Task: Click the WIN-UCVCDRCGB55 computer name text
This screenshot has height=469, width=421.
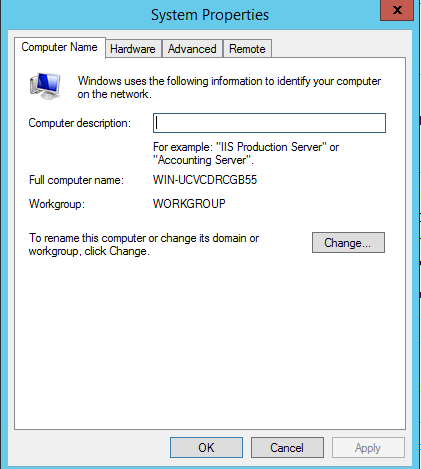Action: click(x=205, y=180)
